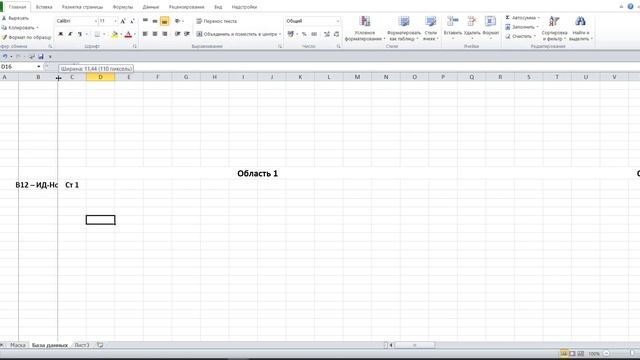Decrease font size icon
This screenshot has height=360, width=640.
[132, 21]
